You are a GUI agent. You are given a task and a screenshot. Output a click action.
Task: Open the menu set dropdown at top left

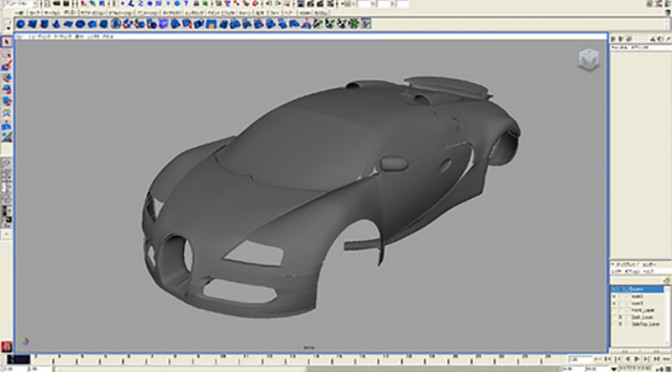point(20,4)
